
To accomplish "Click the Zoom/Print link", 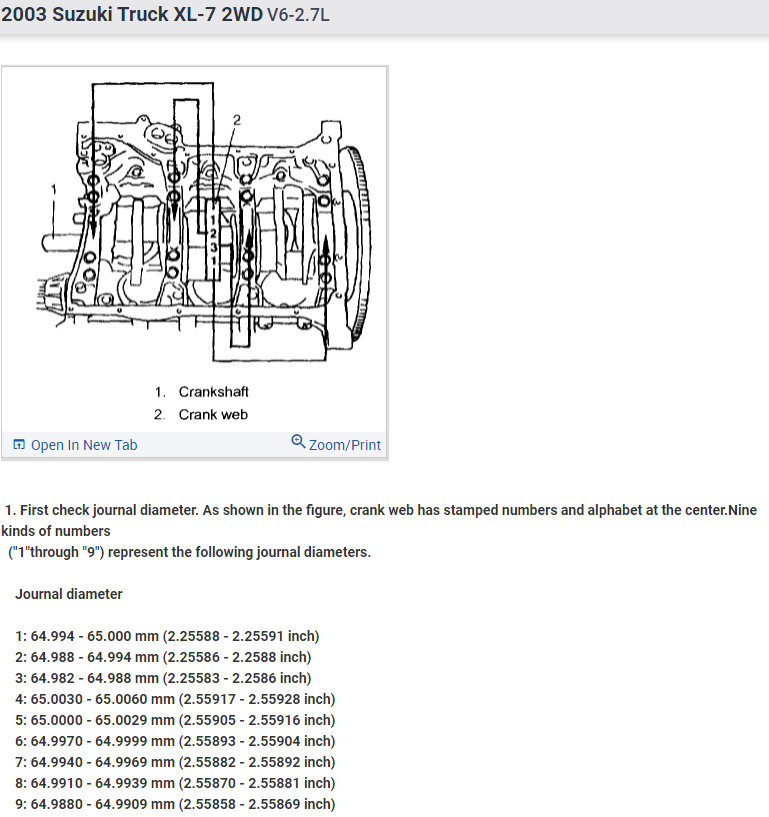I will pos(344,445).
